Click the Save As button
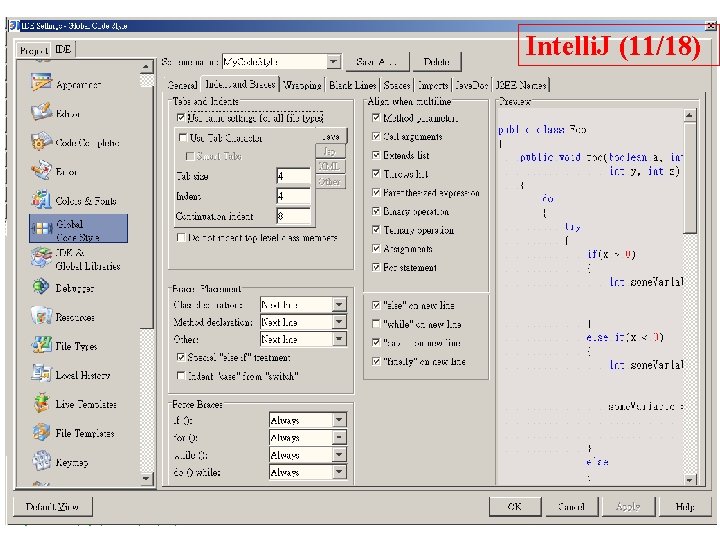The image size is (720, 540). click(x=377, y=62)
